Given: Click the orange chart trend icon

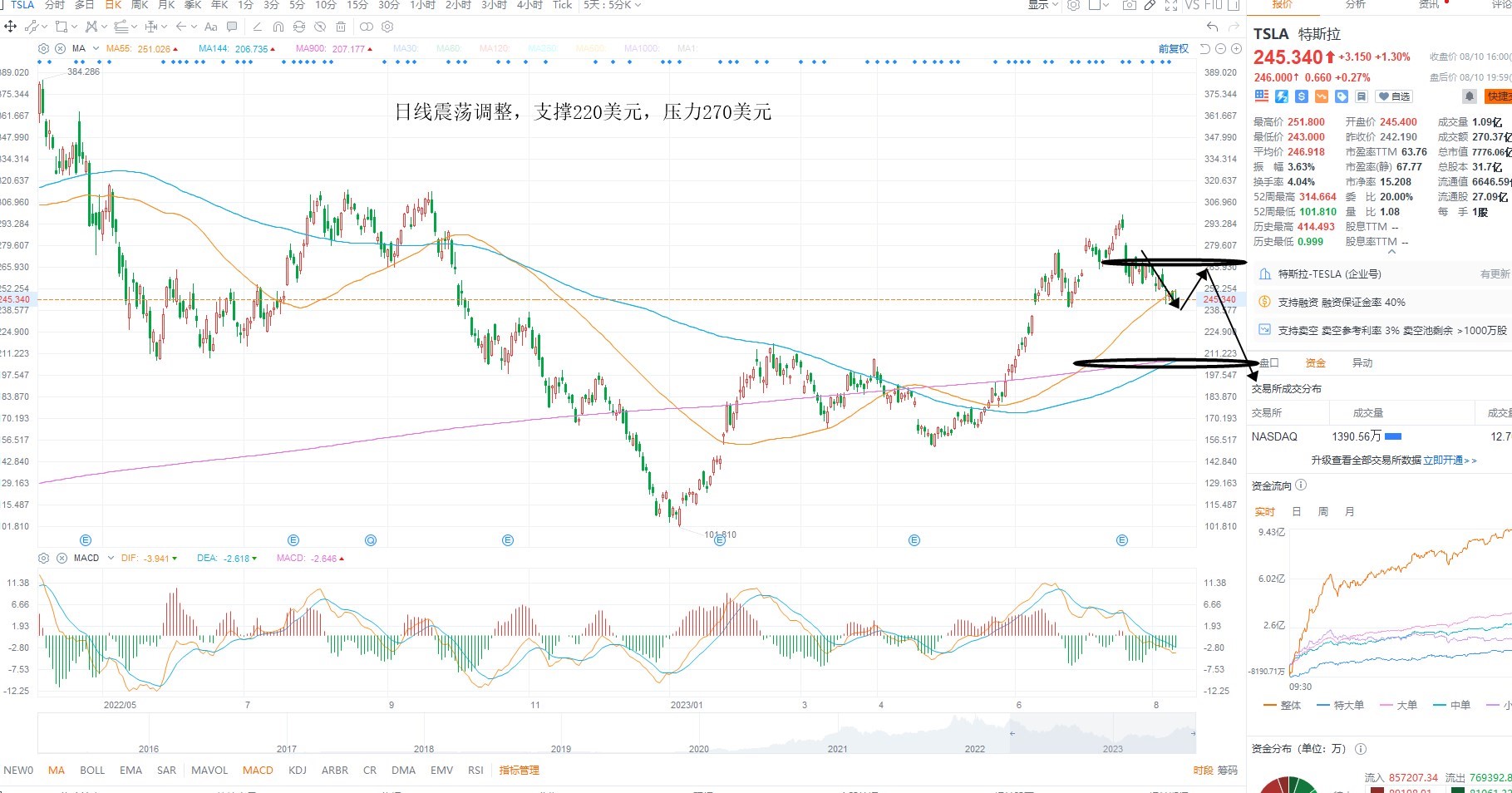Looking at the screenshot, I should point(1322,96).
